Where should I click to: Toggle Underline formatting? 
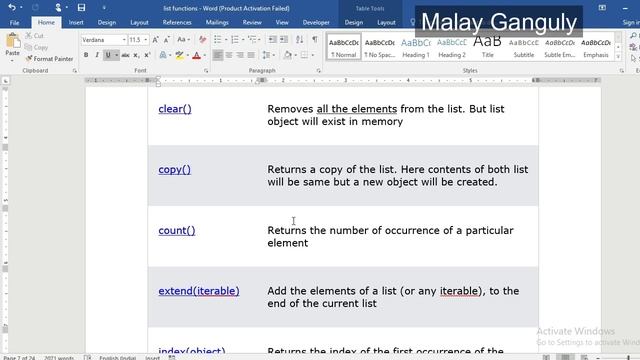[x=108, y=55]
